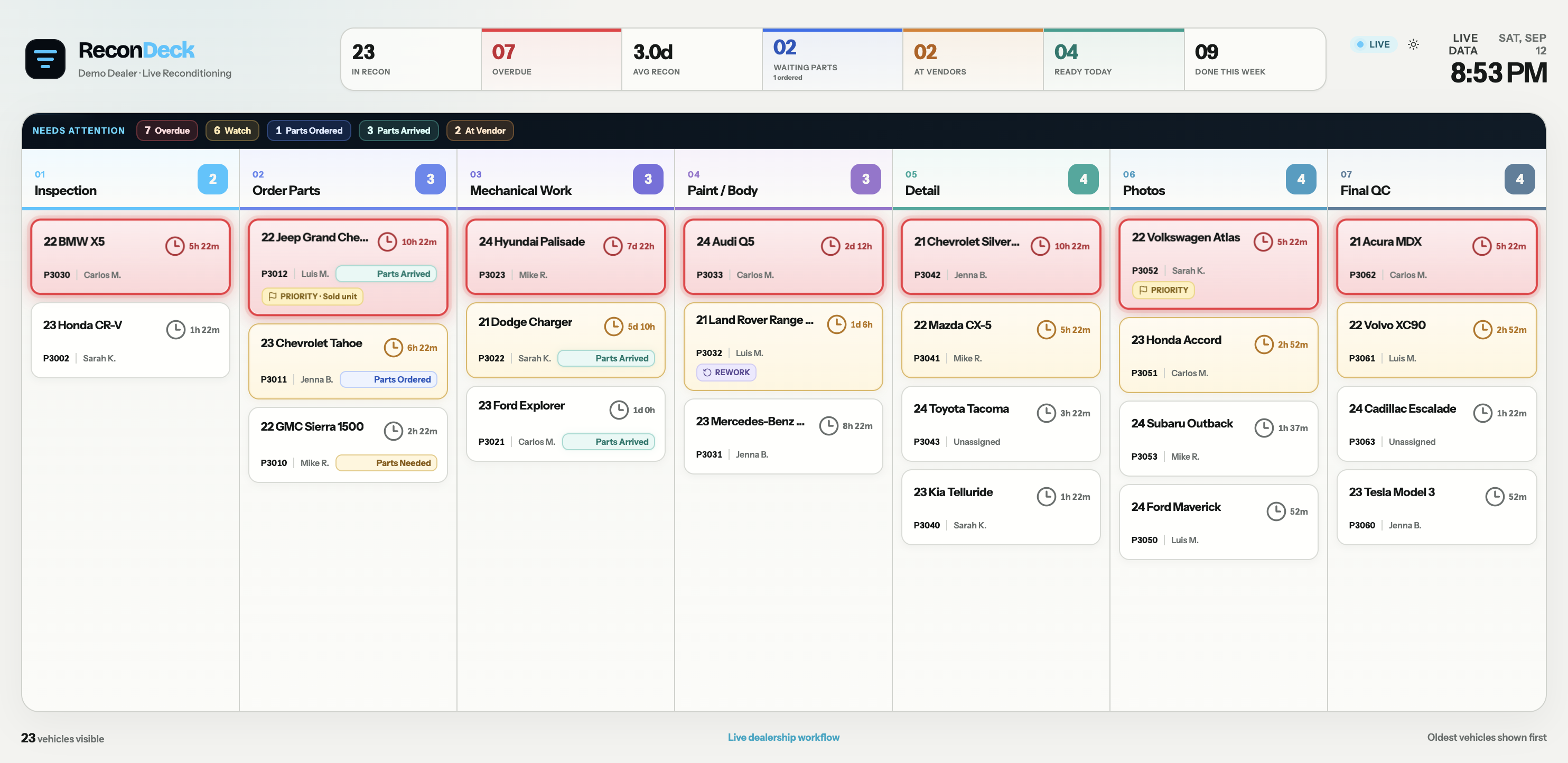Open the 24 Cadillac Escalade vehicle card

[x=1436, y=423]
